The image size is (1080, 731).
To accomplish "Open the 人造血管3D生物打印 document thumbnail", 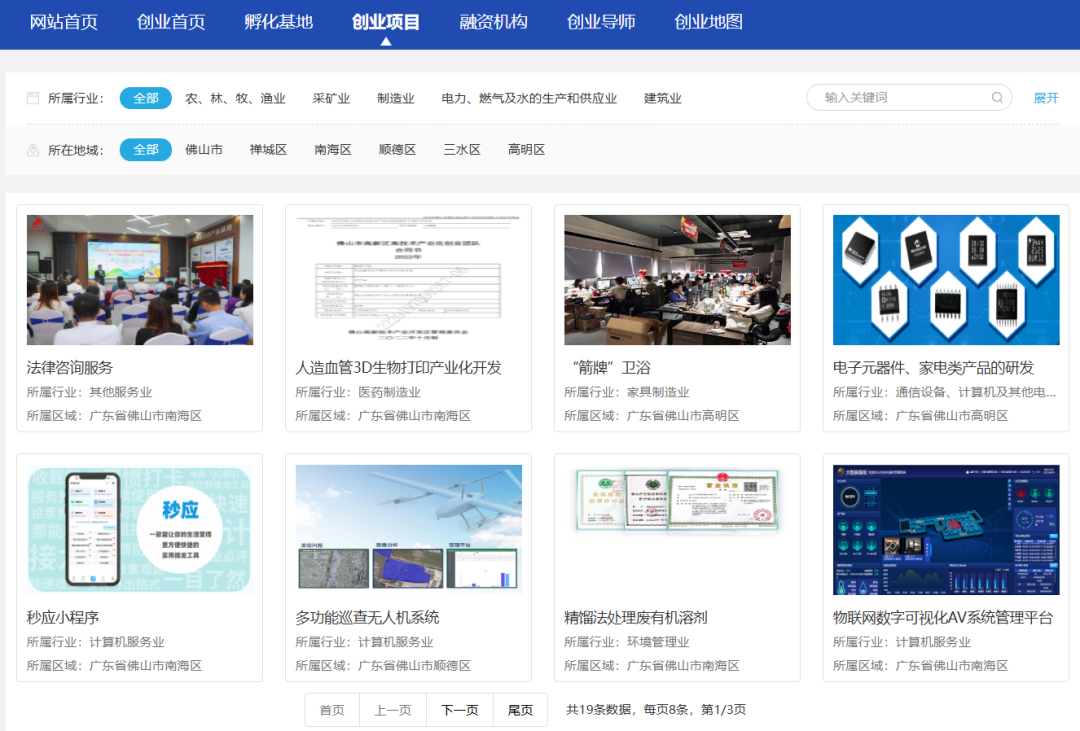I will (408, 280).
